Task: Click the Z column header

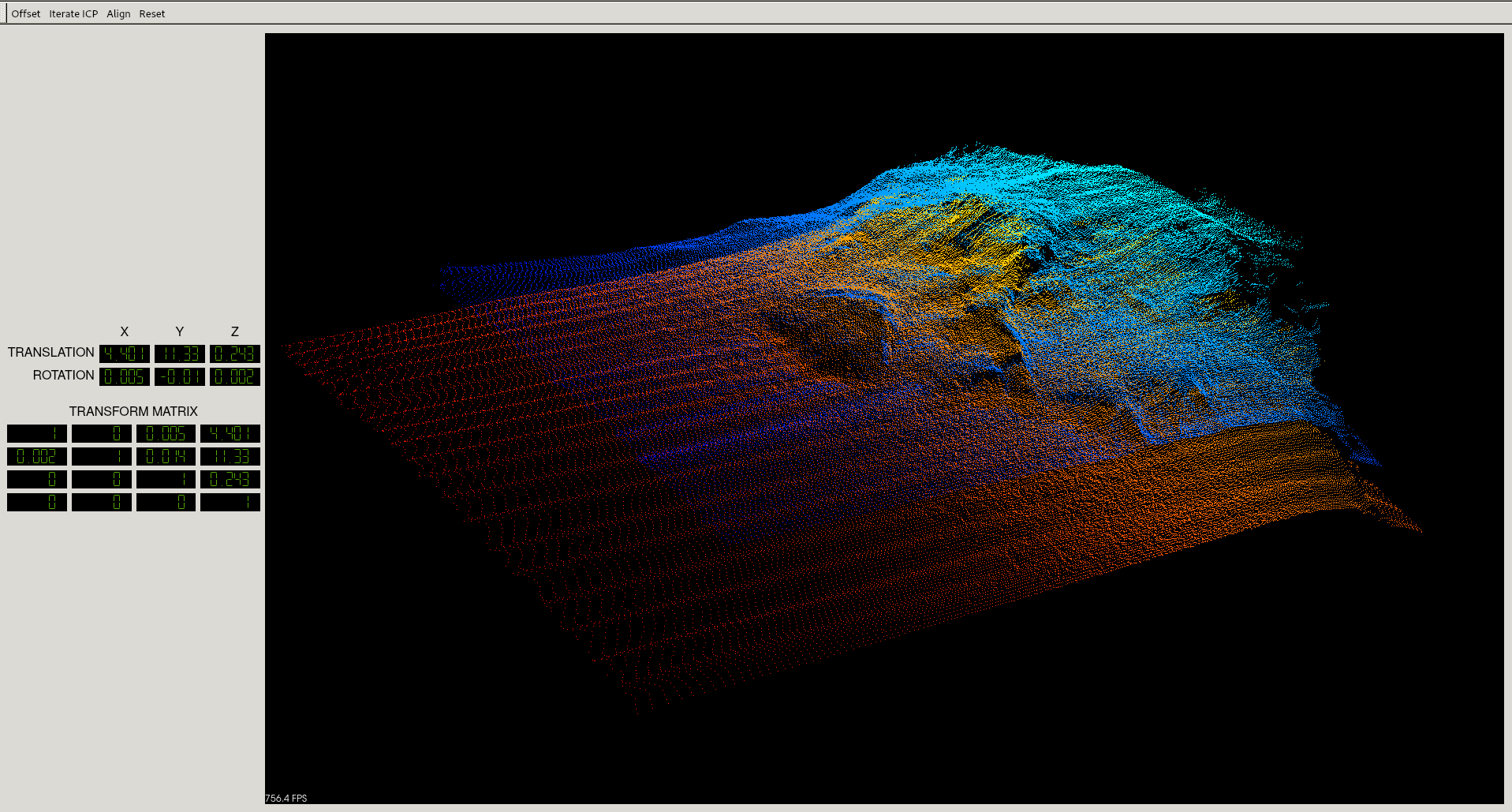Action: pyautogui.click(x=235, y=331)
